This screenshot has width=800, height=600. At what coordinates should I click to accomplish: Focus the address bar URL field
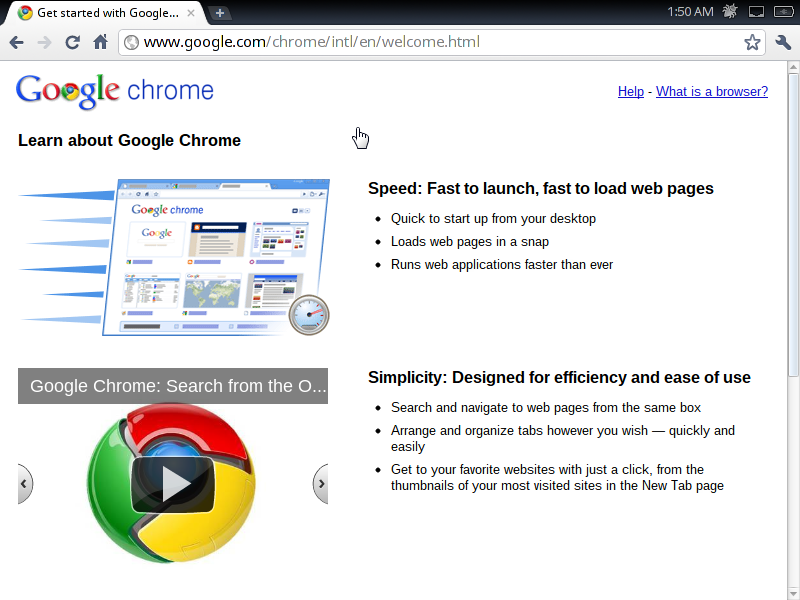tap(441, 42)
